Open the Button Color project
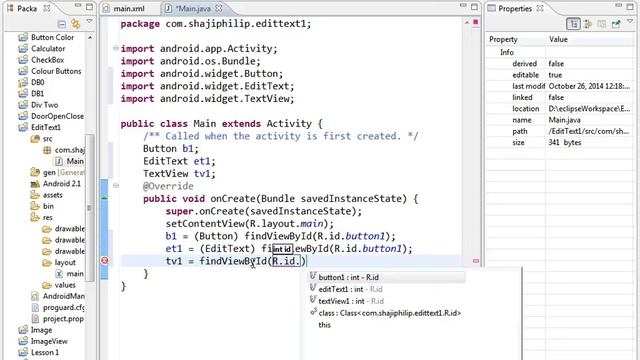The width and height of the screenshot is (640, 360). tap(52, 37)
